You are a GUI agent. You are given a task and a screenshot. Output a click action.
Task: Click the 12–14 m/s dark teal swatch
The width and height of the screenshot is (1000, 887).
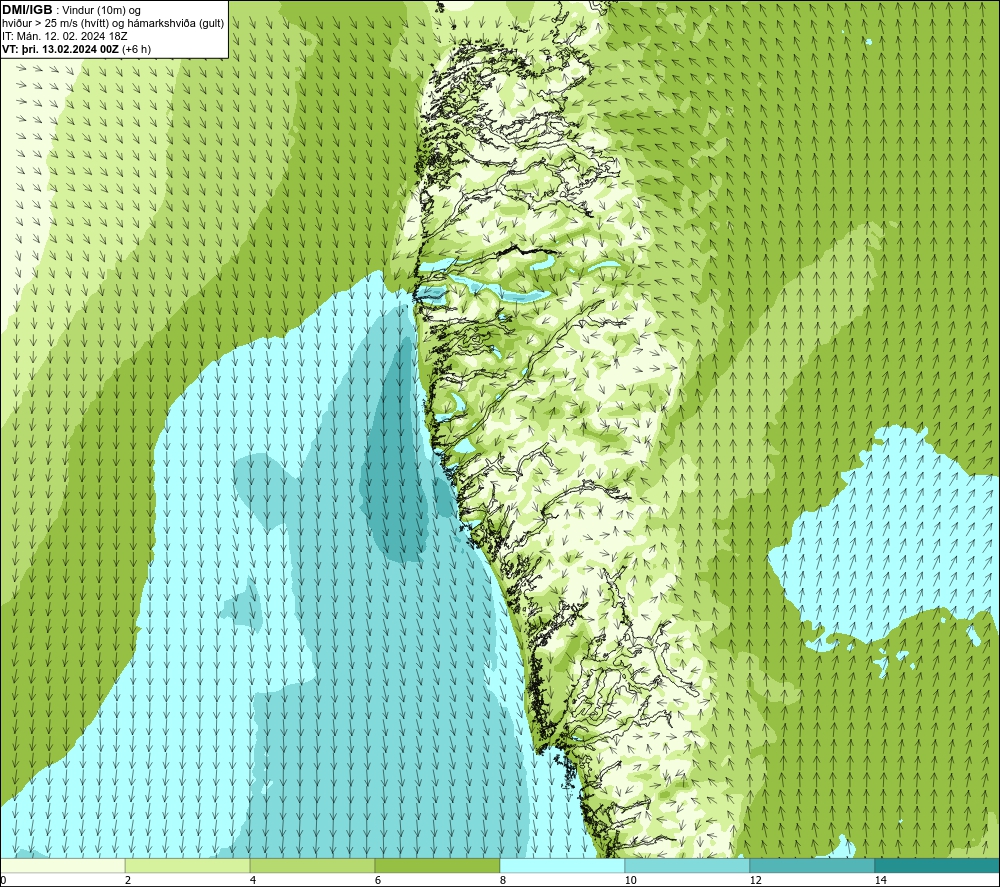tap(812, 865)
